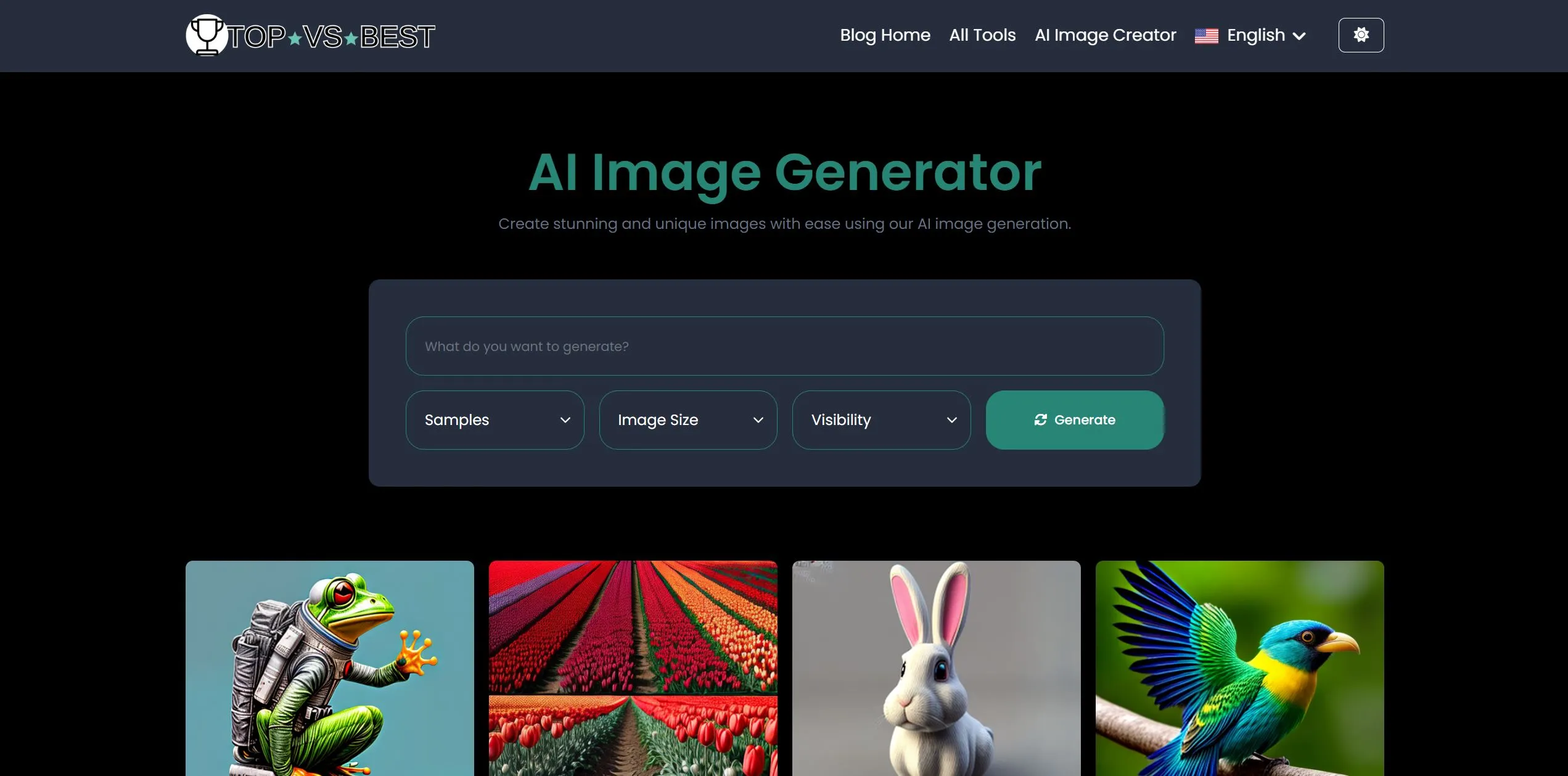The width and height of the screenshot is (1568, 776).
Task: Open the white rabbit image
Action: pos(936,668)
